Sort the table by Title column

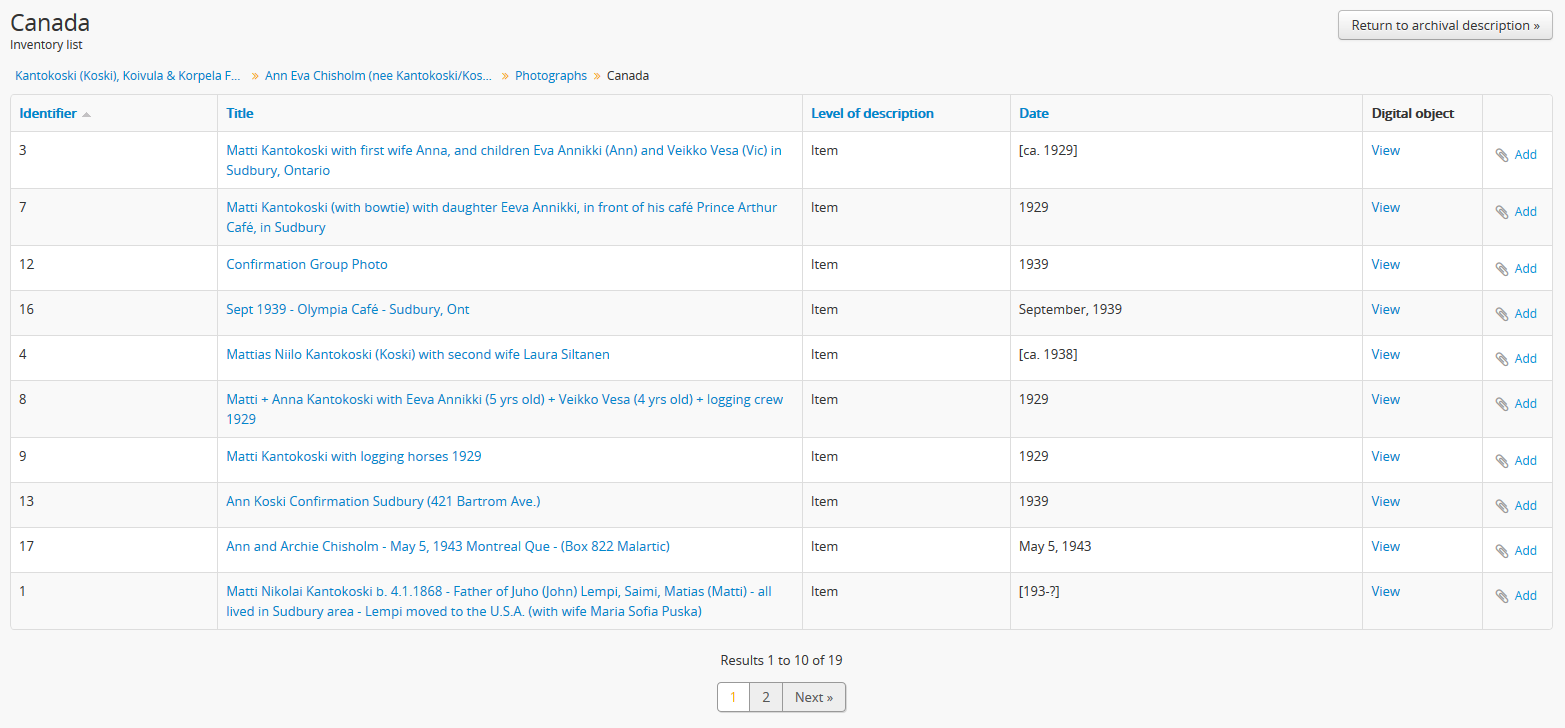pos(240,113)
